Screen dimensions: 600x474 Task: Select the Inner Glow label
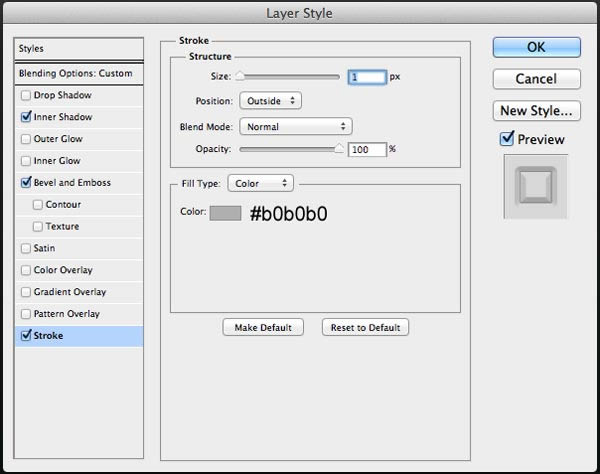tap(57, 161)
